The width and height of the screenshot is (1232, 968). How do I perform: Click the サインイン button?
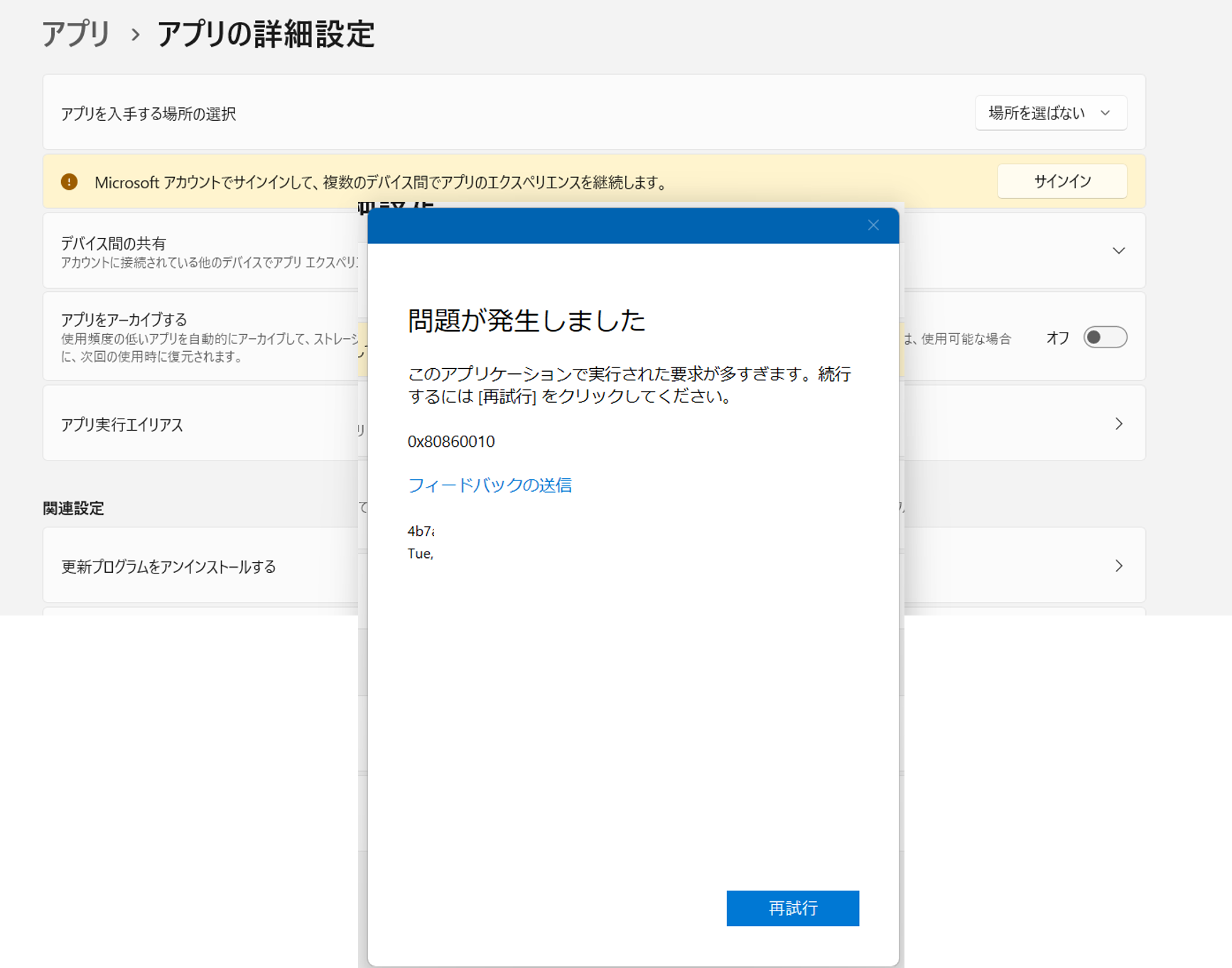click(x=1061, y=181)
